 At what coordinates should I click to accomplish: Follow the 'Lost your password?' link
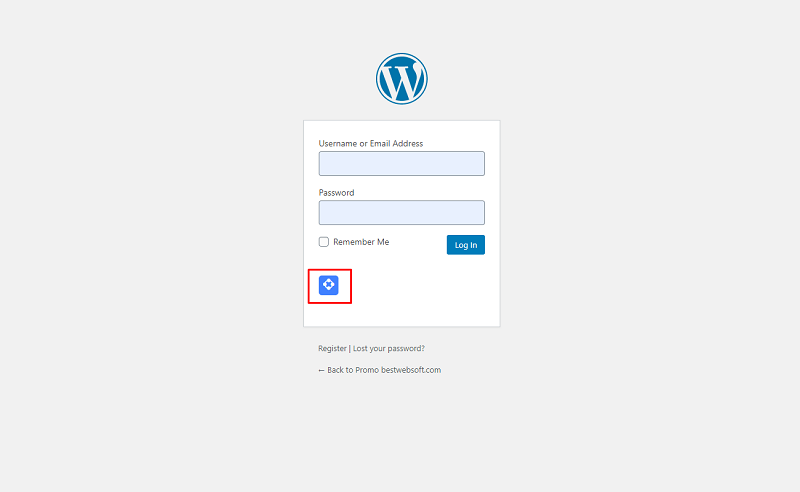pos(389,348)
